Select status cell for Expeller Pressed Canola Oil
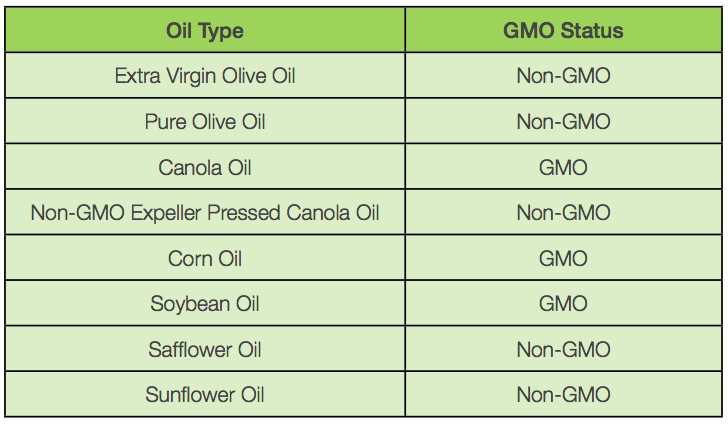The height and width of the screenshot is (424, 728). point(563,213)
